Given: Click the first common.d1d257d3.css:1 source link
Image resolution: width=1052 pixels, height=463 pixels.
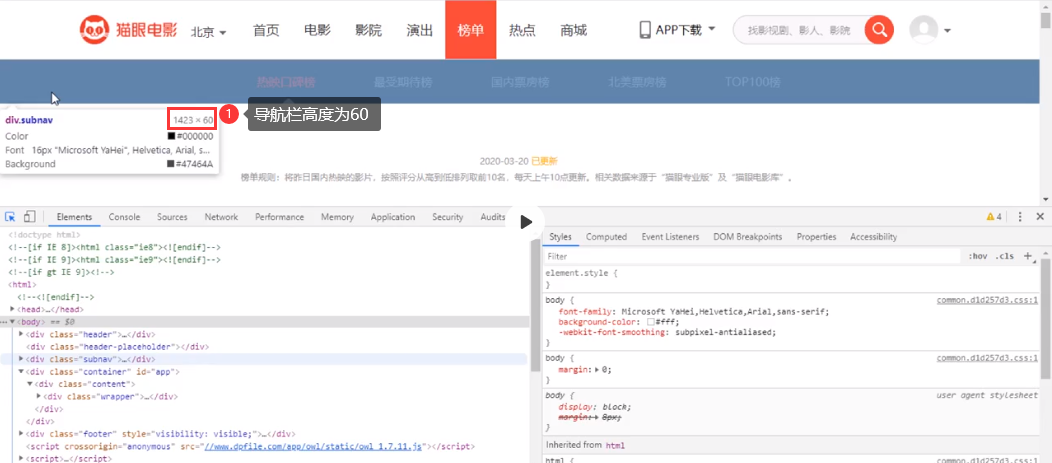Looking at the screenshot, I should [988, 301].
